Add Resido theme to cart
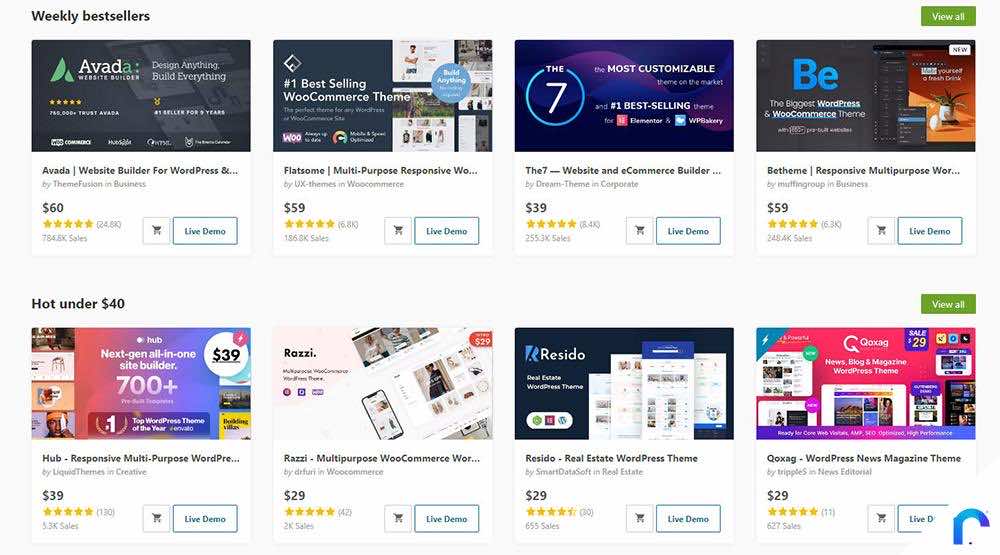 (x=640, y=519)
